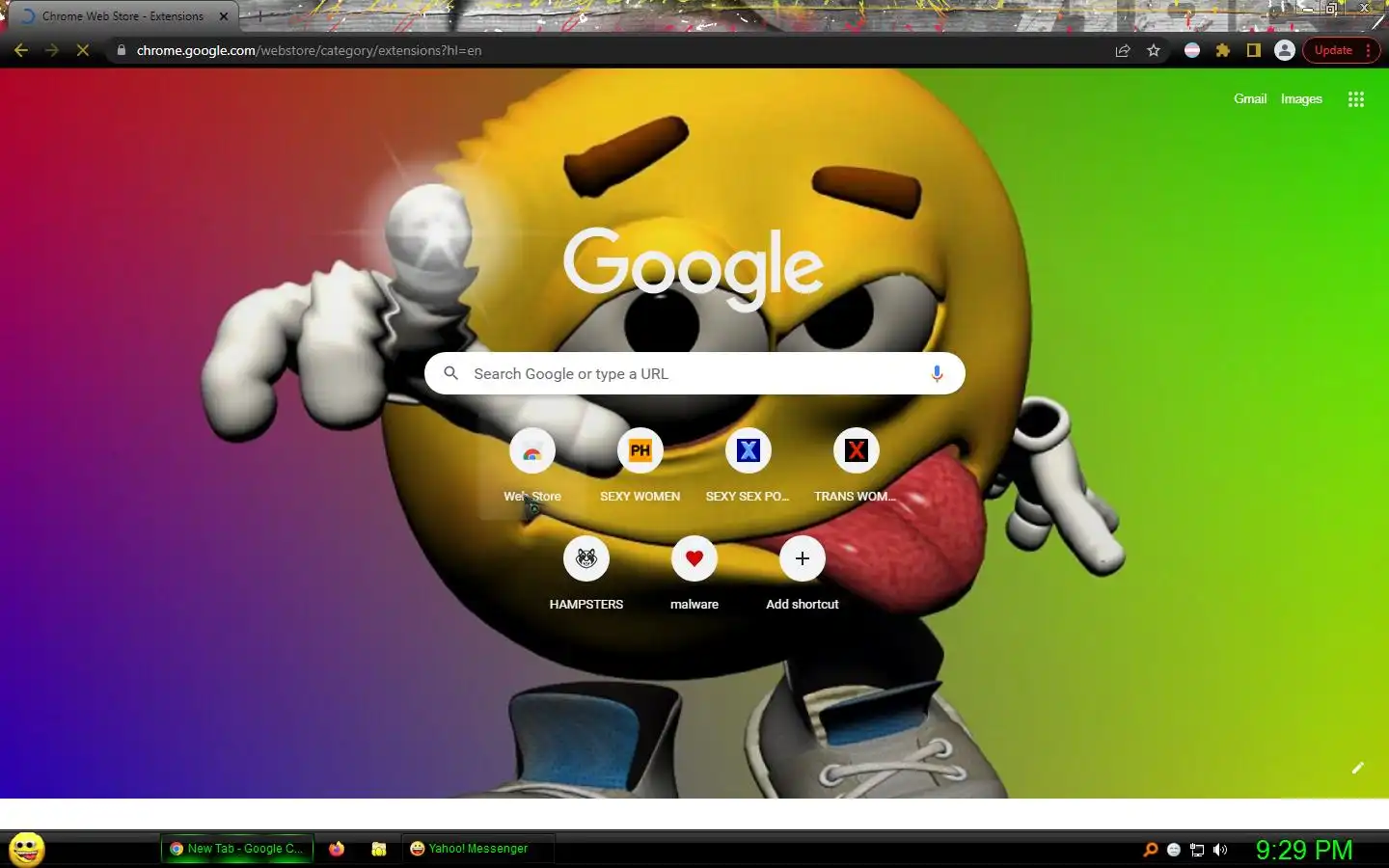Click the Google search box
The width and height of the screenshot is (1389, 868).
[x=694, y=373]
